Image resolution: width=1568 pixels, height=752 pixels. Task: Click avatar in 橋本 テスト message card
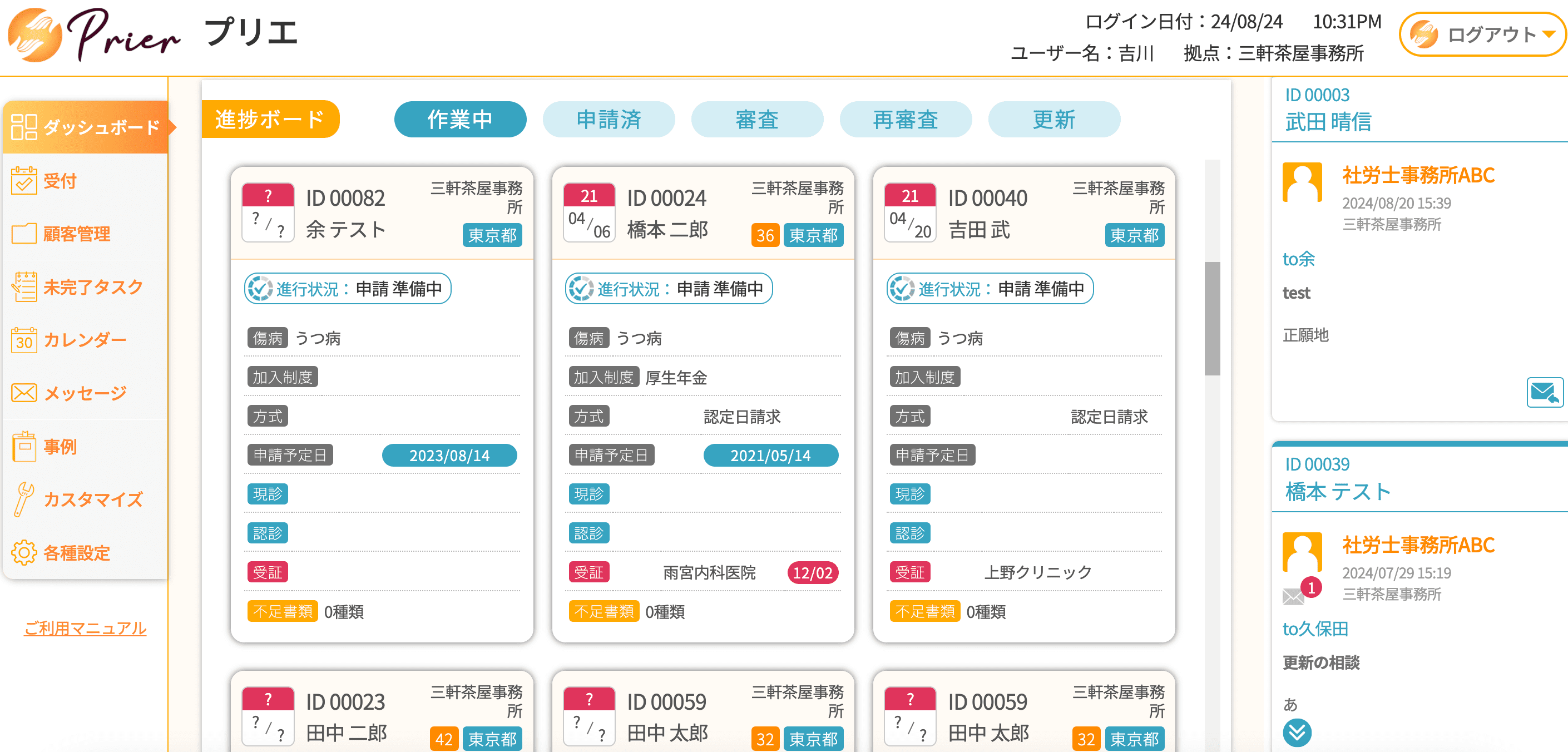[1302, 552]
